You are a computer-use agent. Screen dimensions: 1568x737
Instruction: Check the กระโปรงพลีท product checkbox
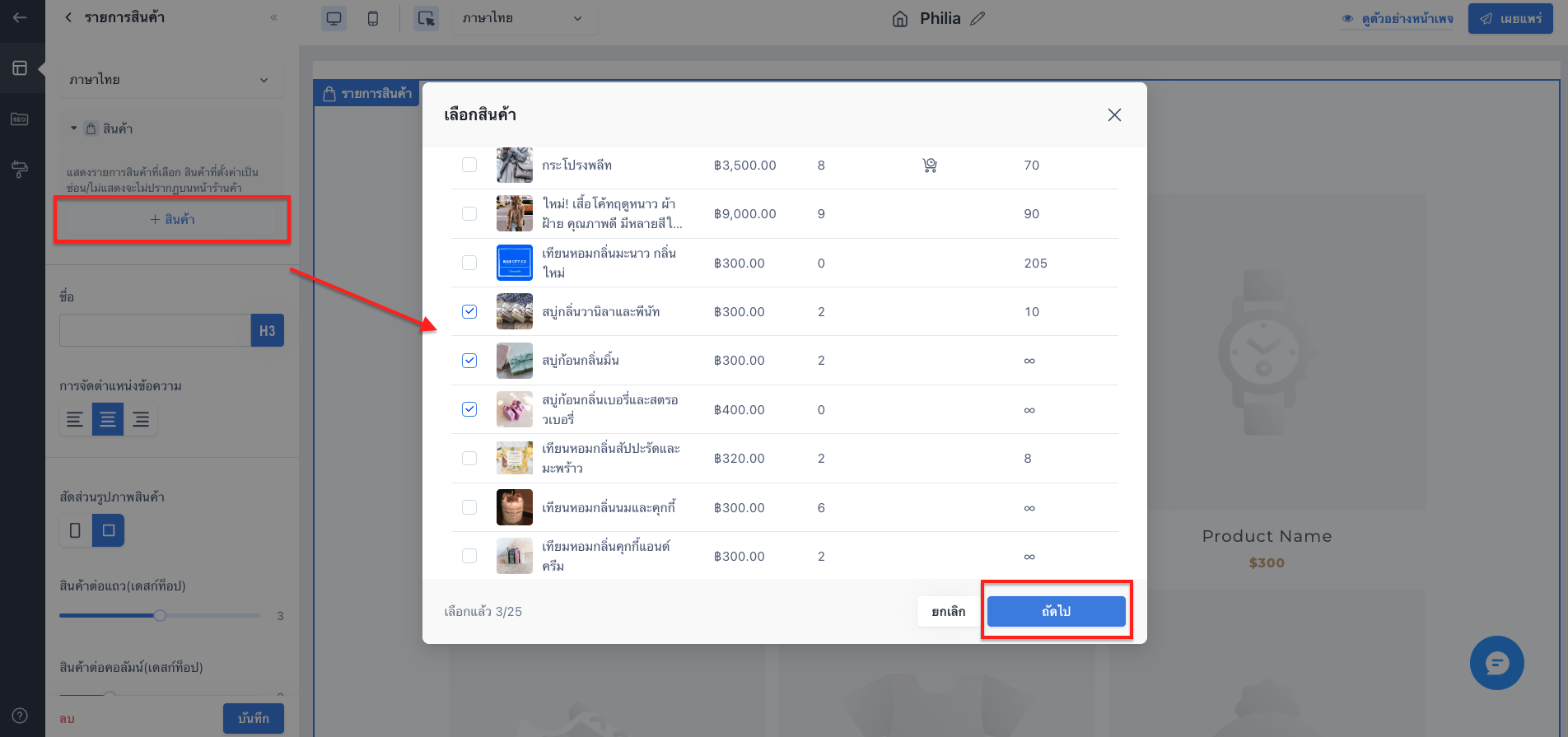coord(469,165)
